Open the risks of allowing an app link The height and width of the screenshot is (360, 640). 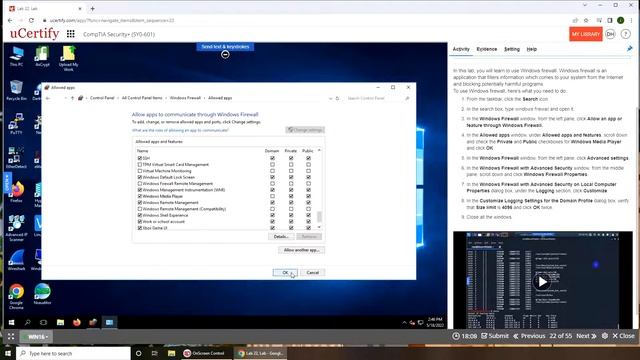pyautogui.click(x=180, y=130)
